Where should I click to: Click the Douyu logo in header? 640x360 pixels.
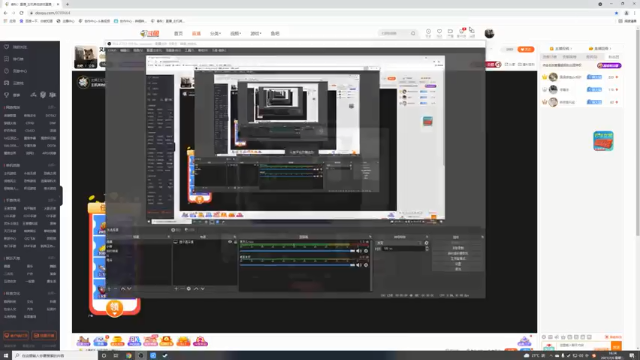point(150,33)
